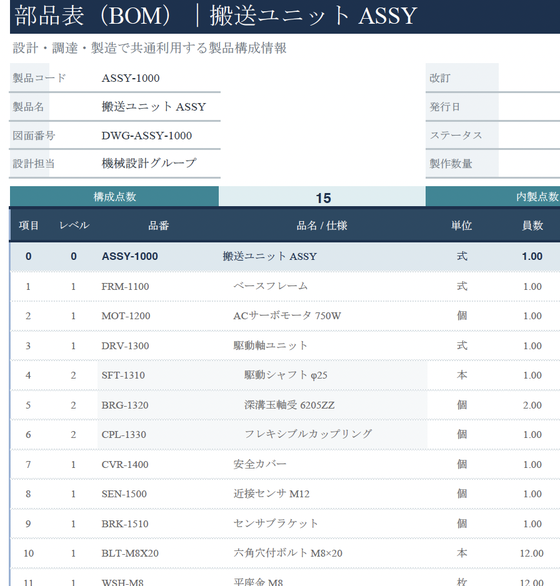The image size is (560, 586).
Task: Select part number BRG-1320
Action: pyautogui.click(x=125, y=405)
